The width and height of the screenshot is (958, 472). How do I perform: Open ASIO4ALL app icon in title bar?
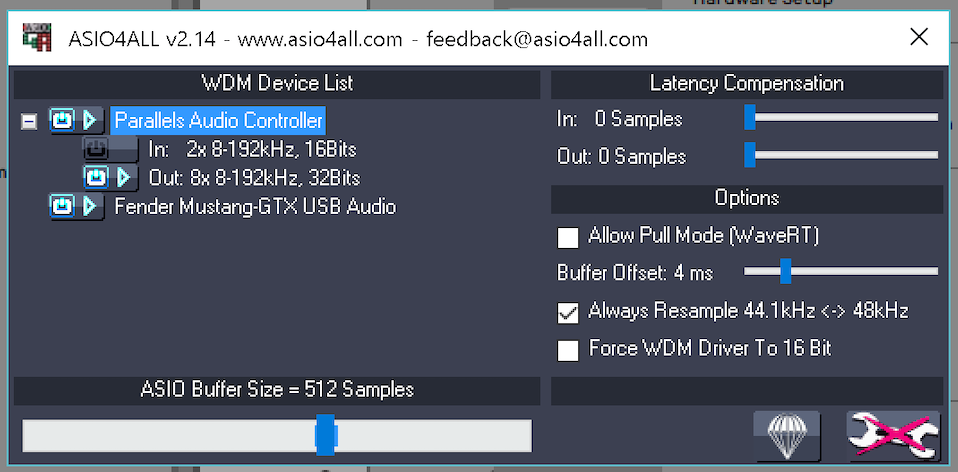pyautogui.click(x=37, y=38)
